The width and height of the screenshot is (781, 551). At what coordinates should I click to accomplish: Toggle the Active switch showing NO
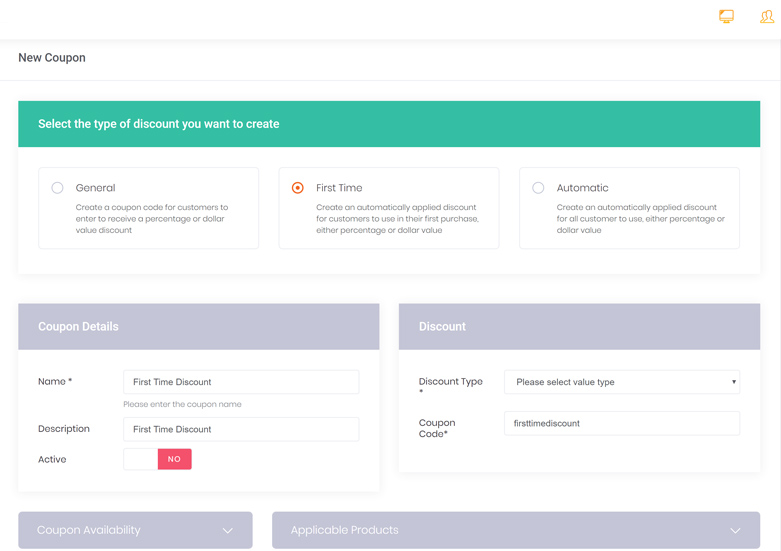coord(157,459)
